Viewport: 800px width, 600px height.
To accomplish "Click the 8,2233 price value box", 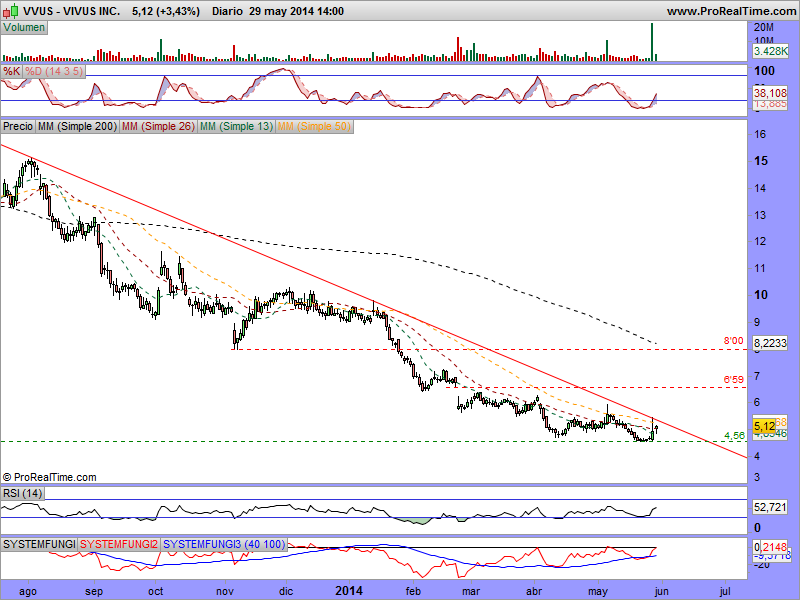I will click(770, 343).
